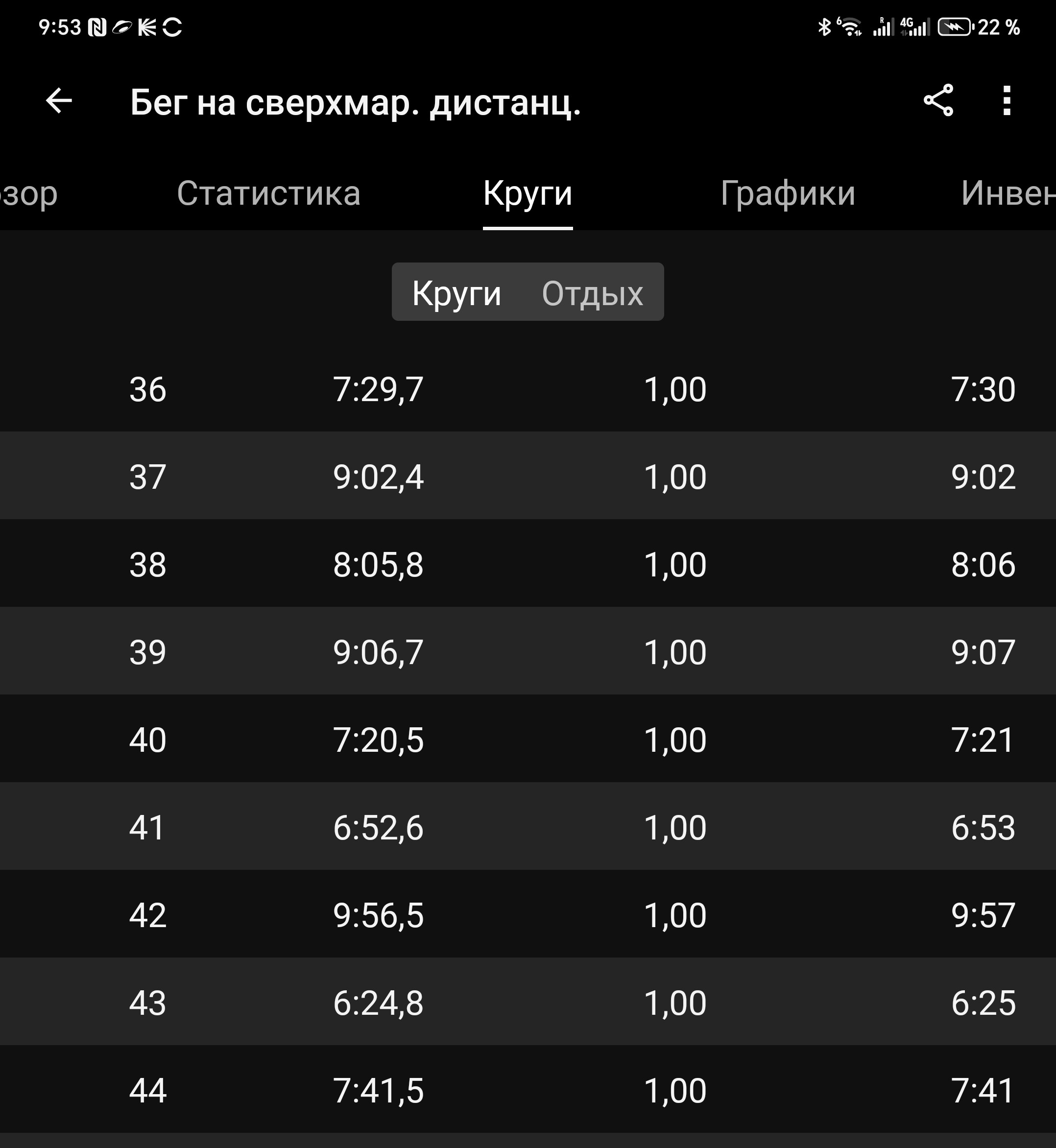The height and width of the screenshot is (1148, 1056).
Task: Select lap 42 with time 9:56,5
Action: (528, 915)
